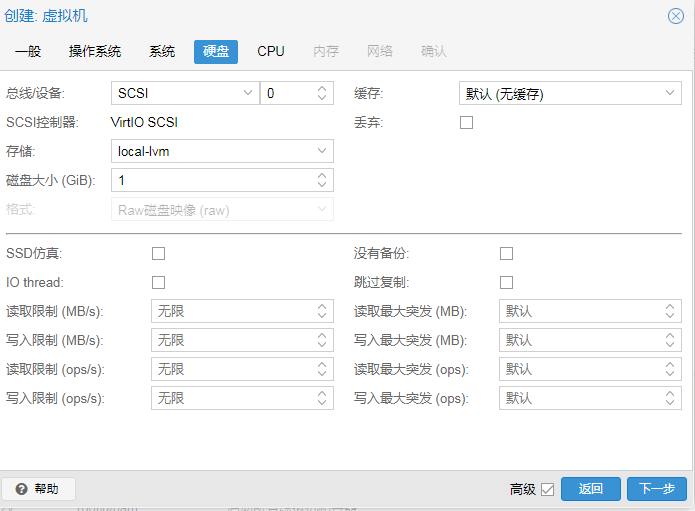This screenshot has height=511, width=695.
Task: Check the 没有备份 option
Action: pyautogui.click(x=506, y=254)
